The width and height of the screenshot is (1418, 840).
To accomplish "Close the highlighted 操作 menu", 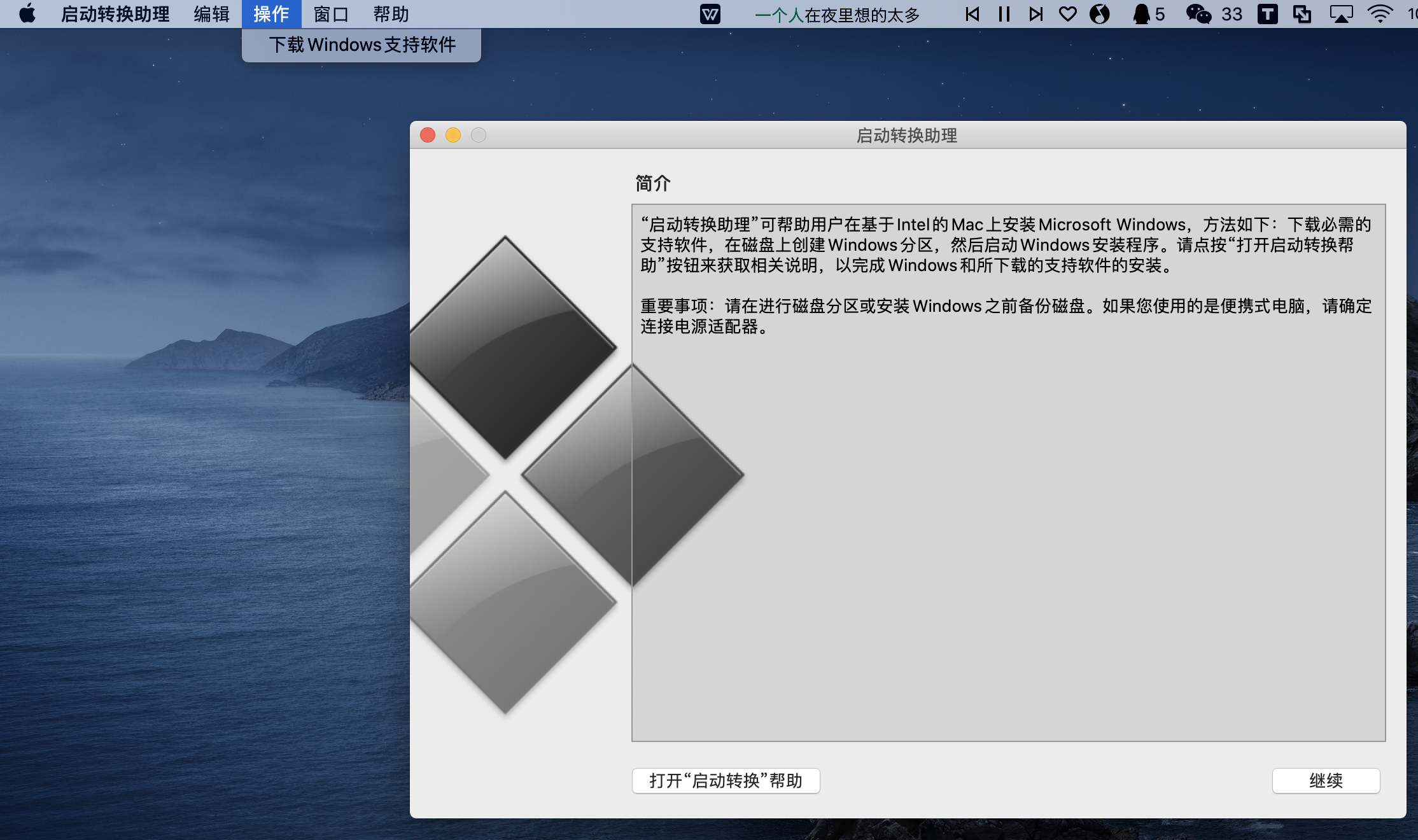I will point(271,14).
